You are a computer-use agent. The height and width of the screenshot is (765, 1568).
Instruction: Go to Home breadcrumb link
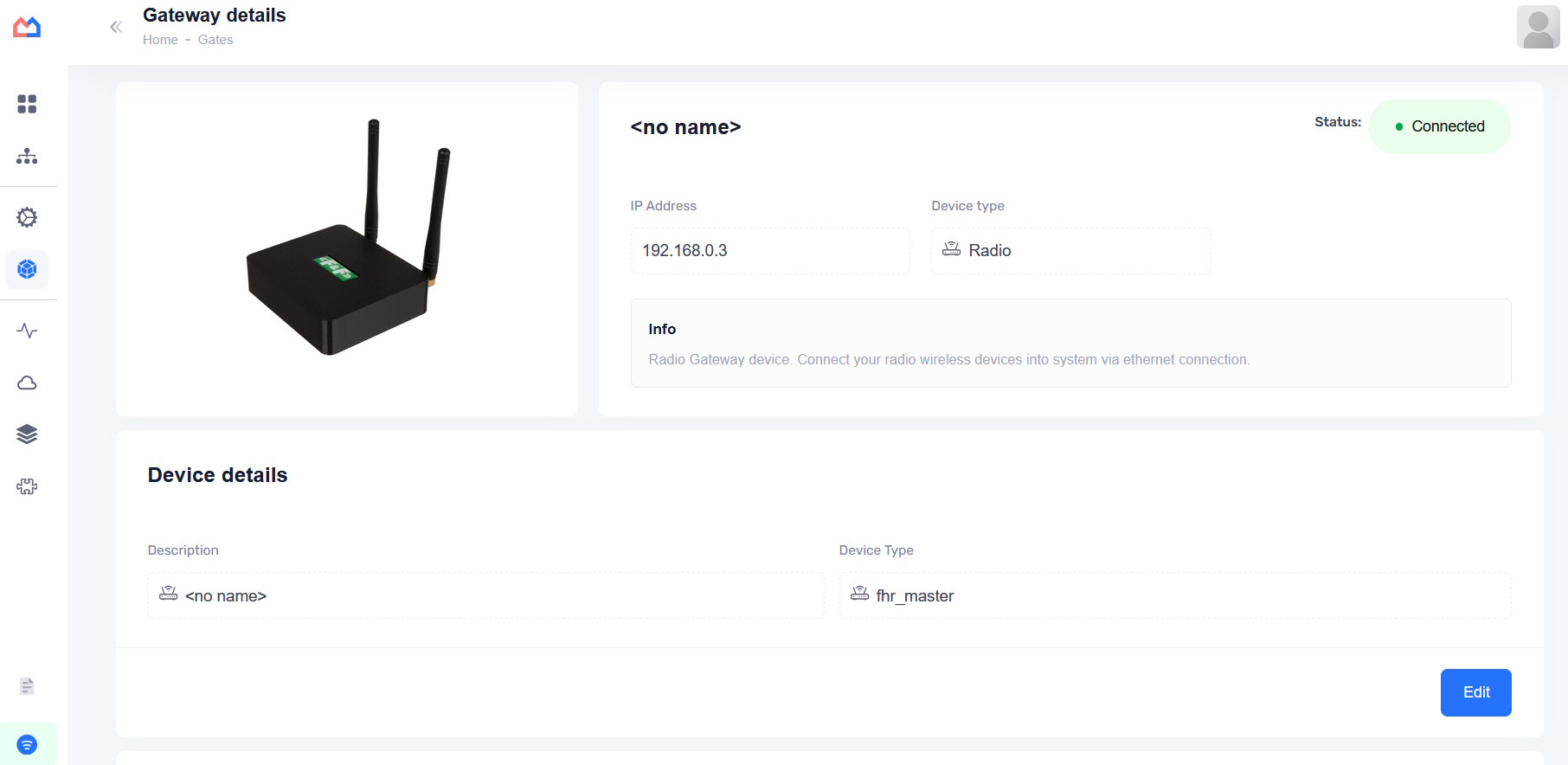pos(160,40)
